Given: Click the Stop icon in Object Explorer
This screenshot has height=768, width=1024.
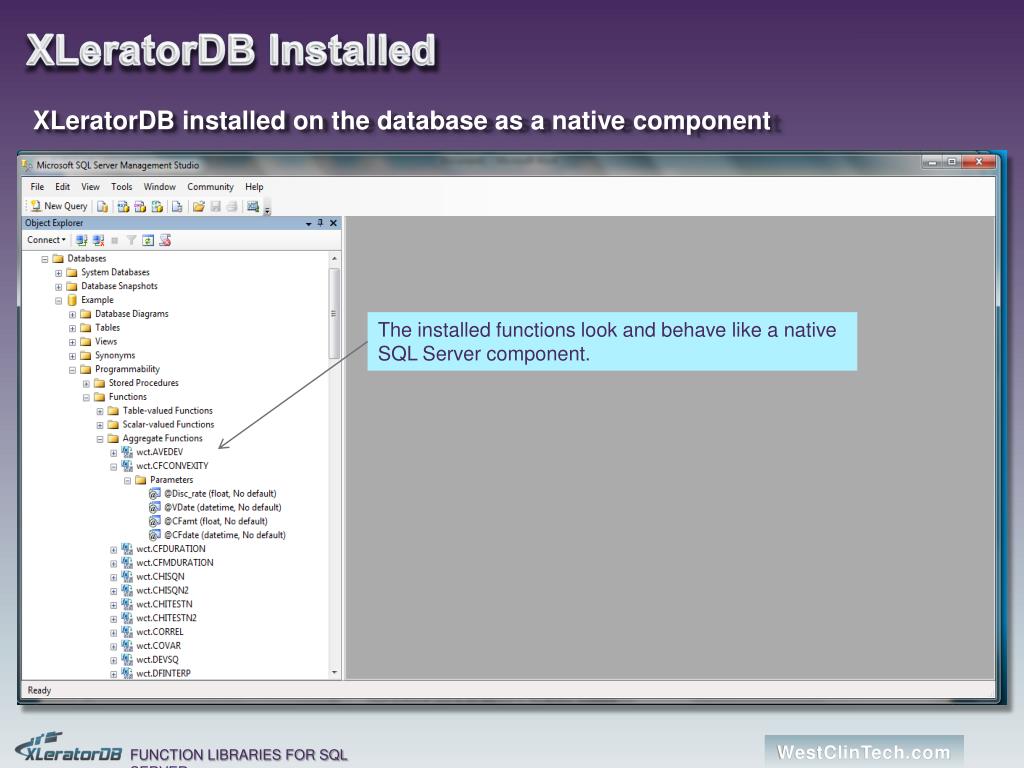Looking at the screenshot, I should tap(115, 240).
